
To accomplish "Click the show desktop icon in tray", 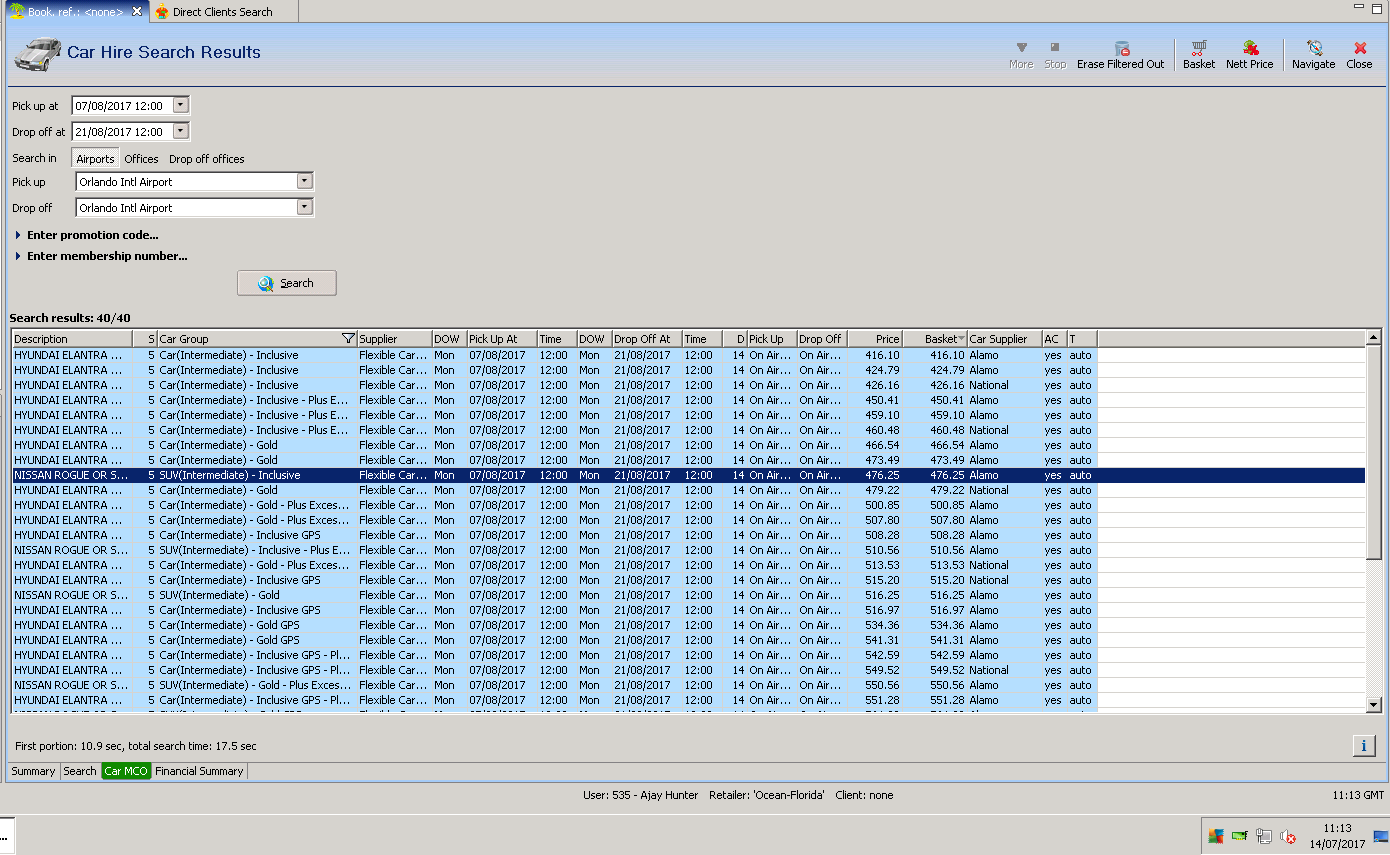I will 1381,836.
